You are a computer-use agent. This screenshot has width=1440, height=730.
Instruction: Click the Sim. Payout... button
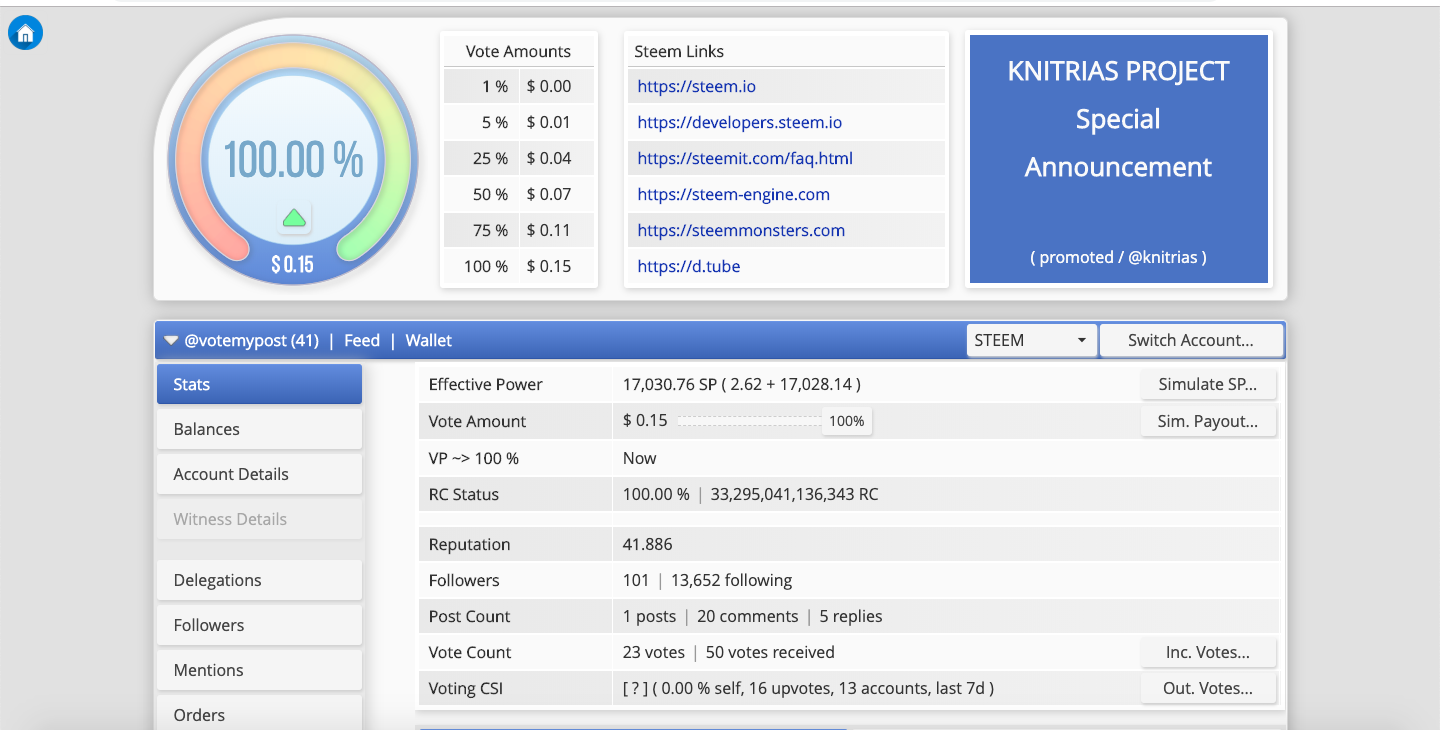click(1208, 421)
